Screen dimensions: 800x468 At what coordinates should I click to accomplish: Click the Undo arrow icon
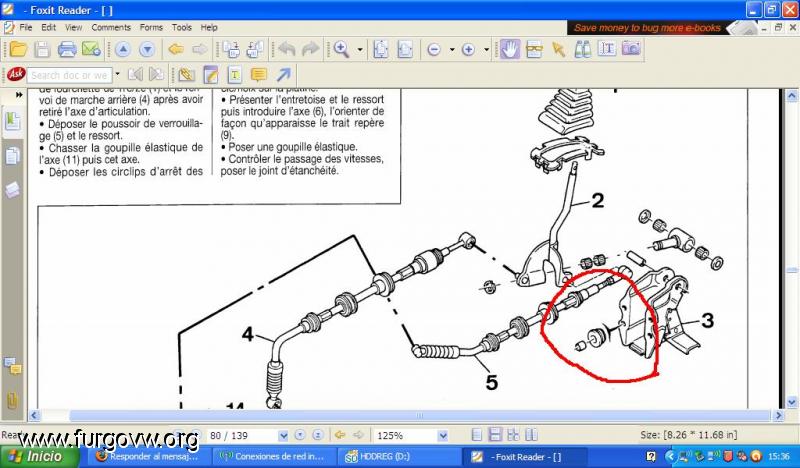[x=287, y=49]
